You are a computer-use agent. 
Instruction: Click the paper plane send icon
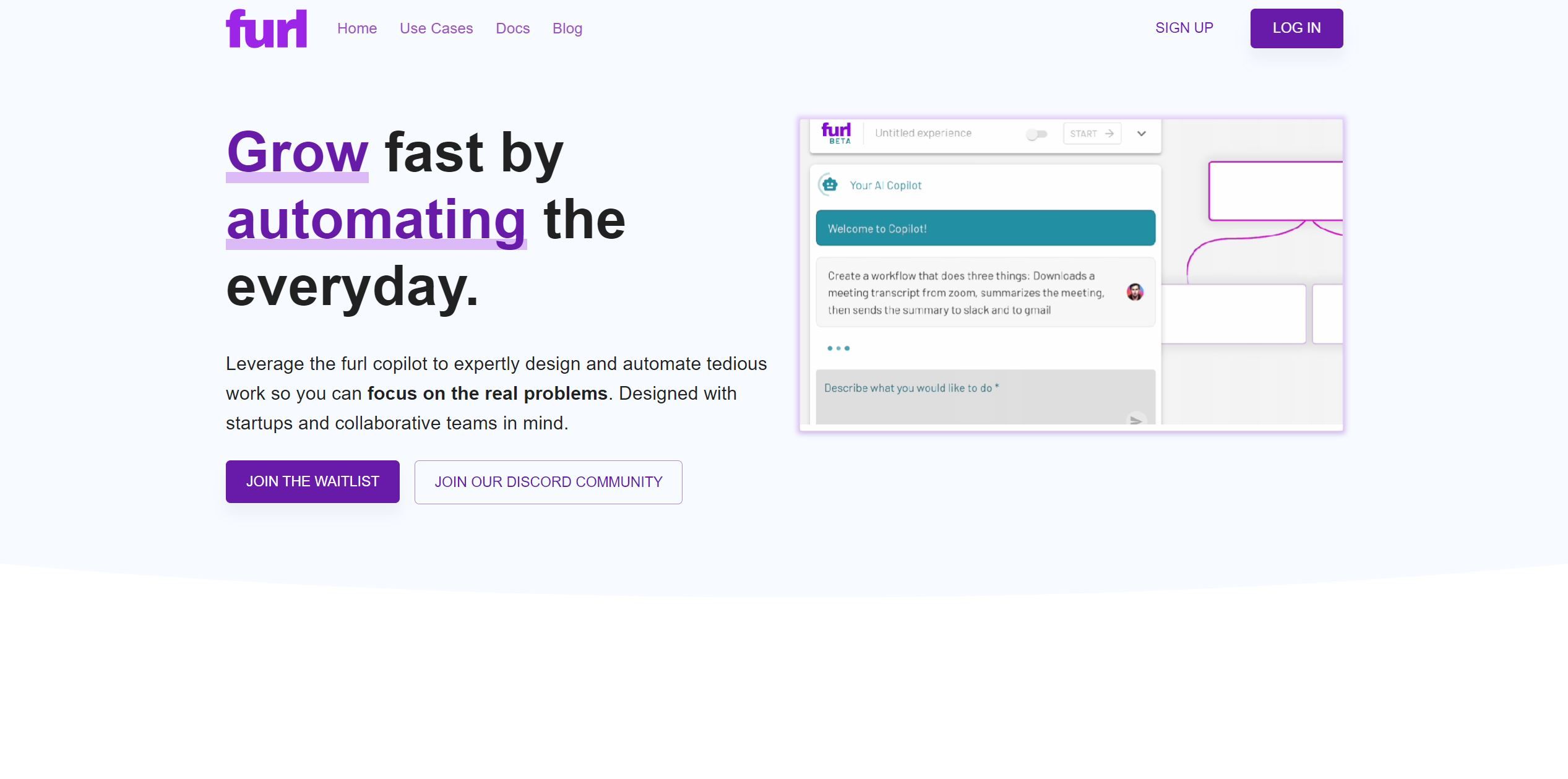[1137, 421]
